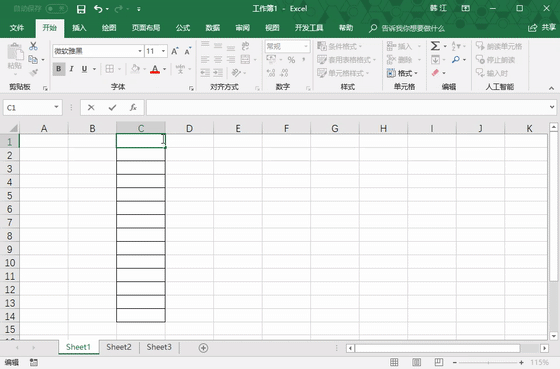Click the Orientation text angle icon
Screen dimensions: 560x369
click(236, 73)
